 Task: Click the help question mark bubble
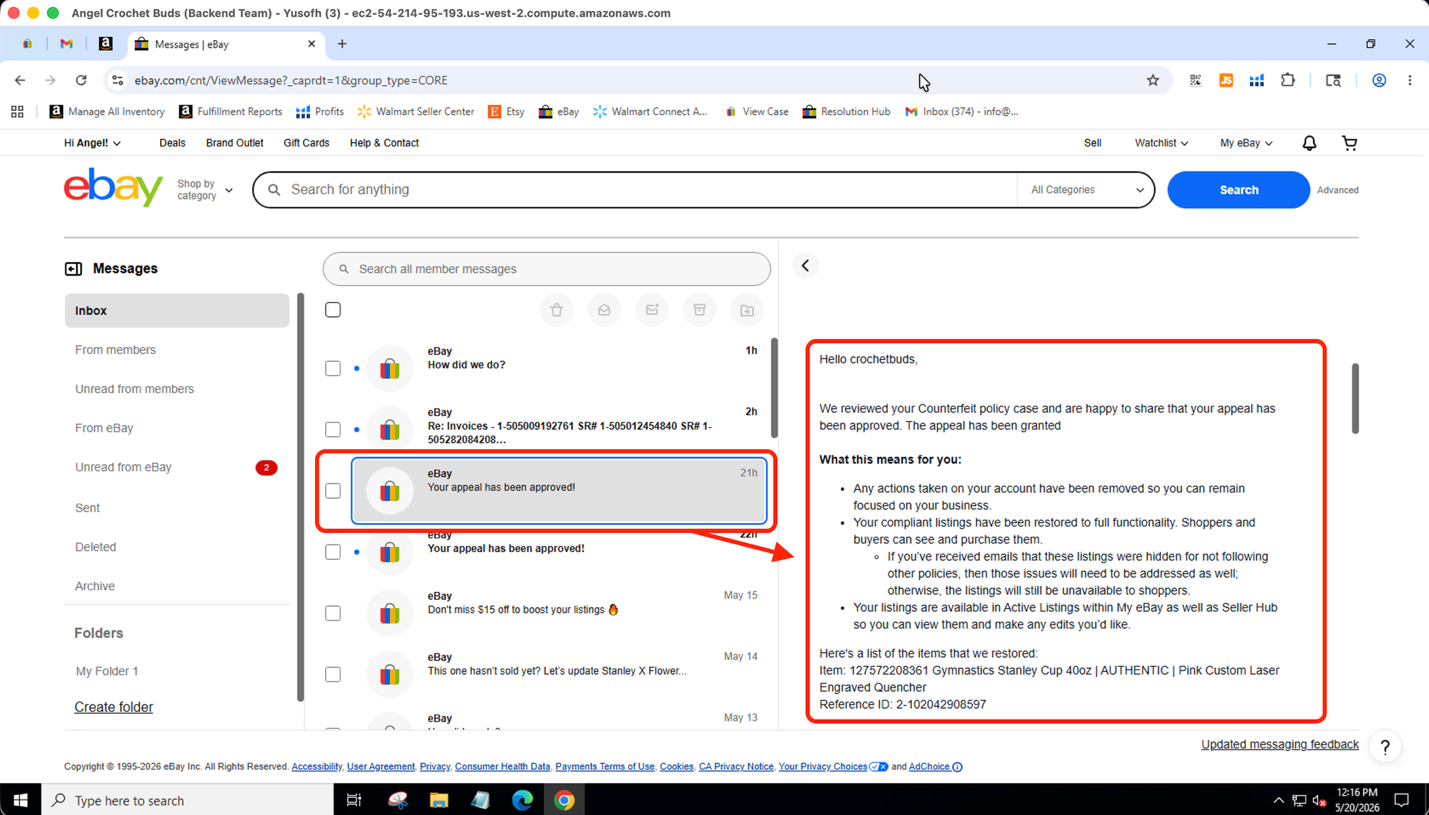pos(1385,747)
